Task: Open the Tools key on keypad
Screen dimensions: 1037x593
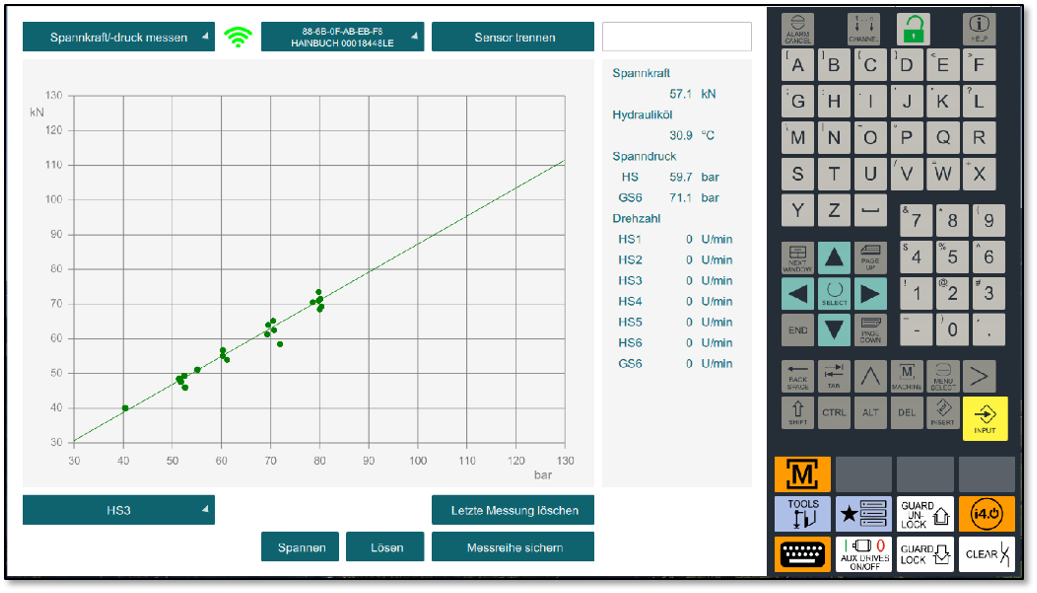Action: click(802, 514)
